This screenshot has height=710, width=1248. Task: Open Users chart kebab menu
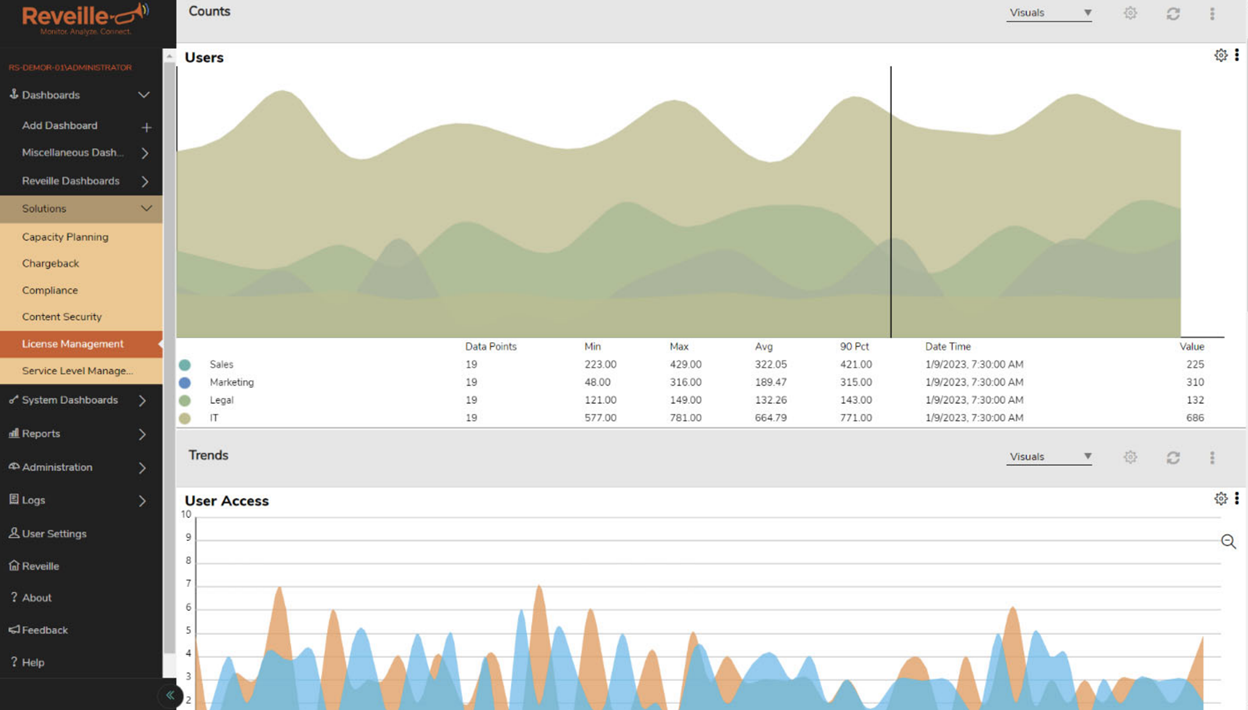pyautogui.click(x=1237, y=56)
